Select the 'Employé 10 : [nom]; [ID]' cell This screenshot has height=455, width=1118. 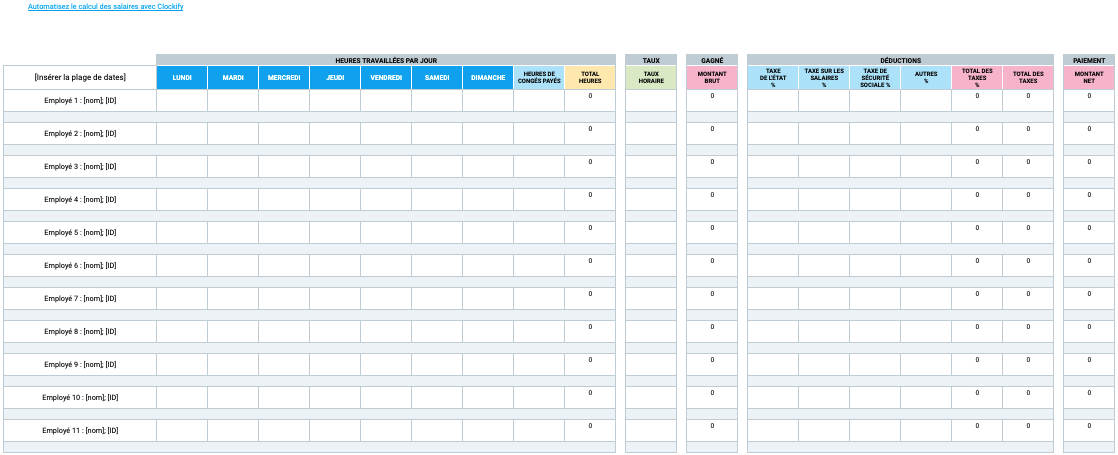(x=80, y=397)
